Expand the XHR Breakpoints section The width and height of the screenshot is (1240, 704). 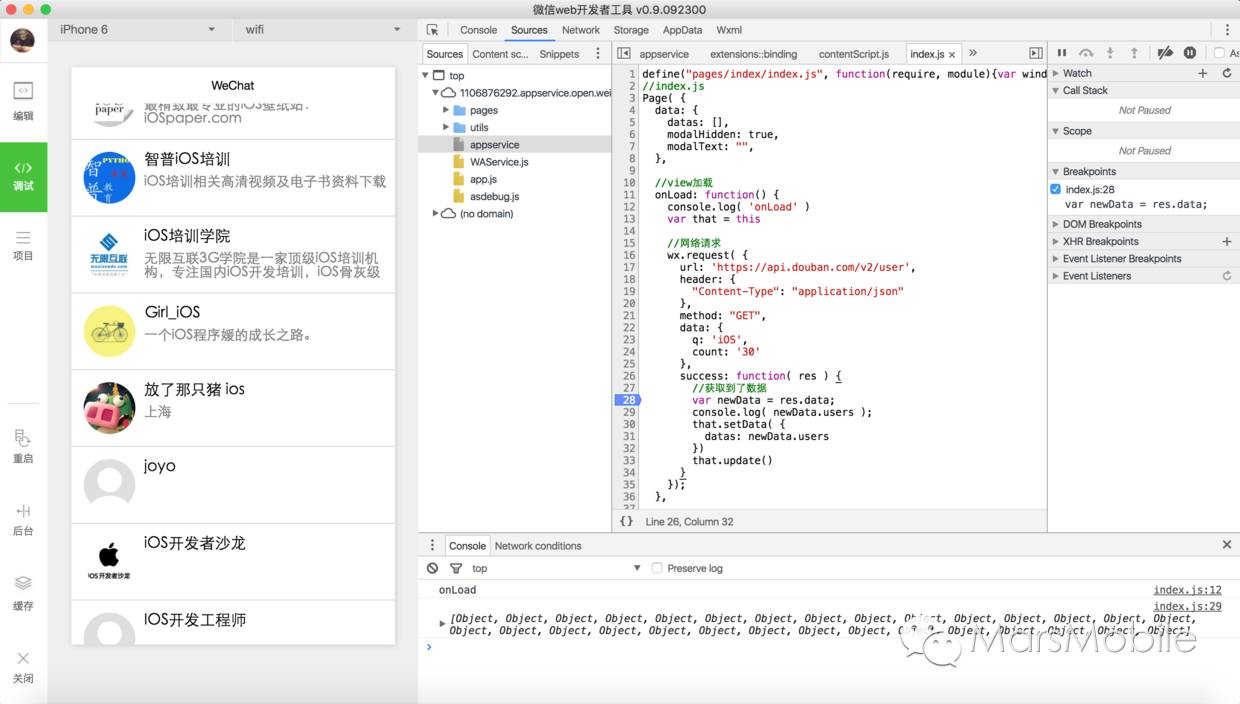(x=1100, y=241)
